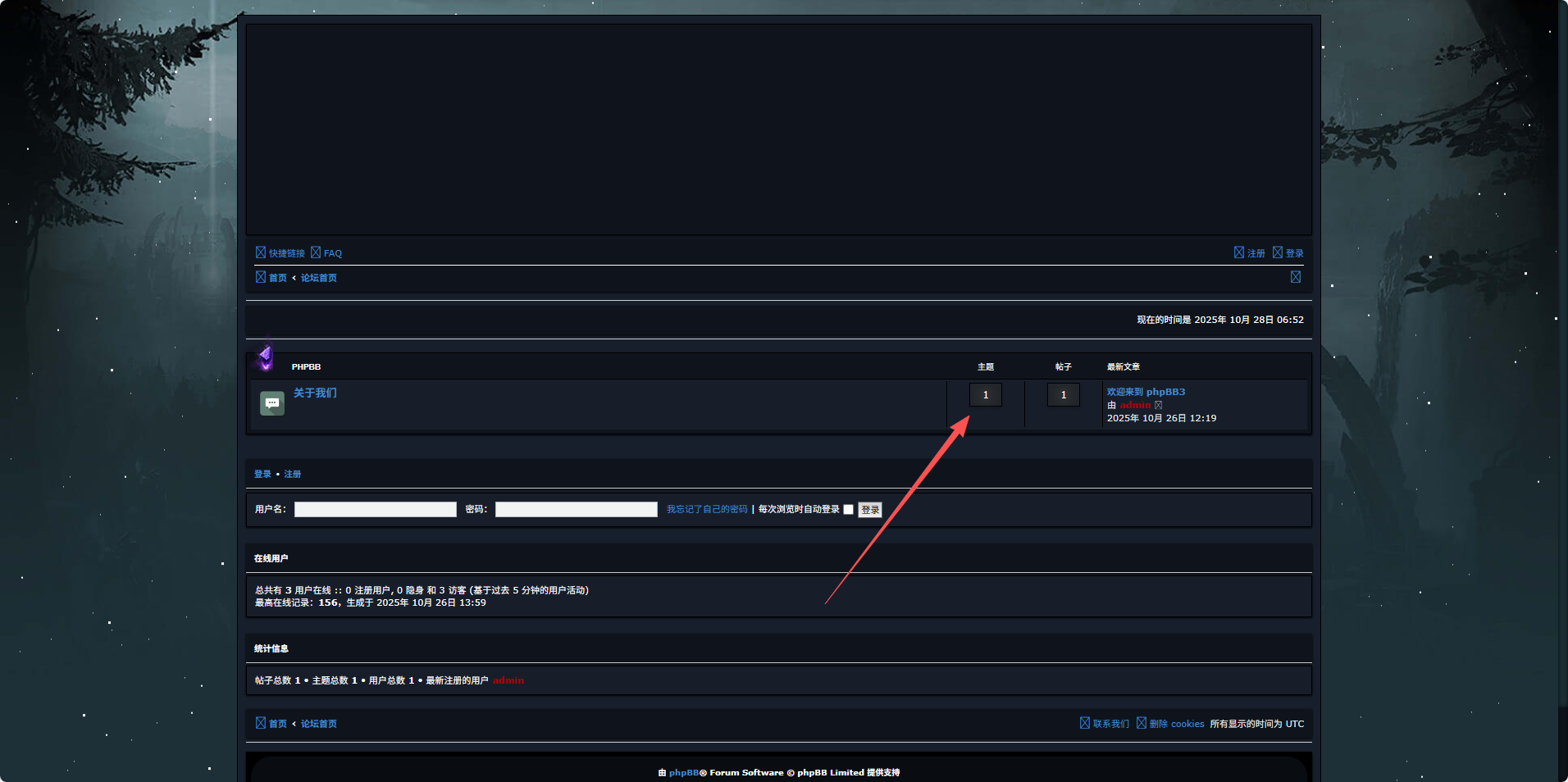Click the 密码 password input field
Image resolution: width=1568 pixels, height=782 pixels.
577,510
